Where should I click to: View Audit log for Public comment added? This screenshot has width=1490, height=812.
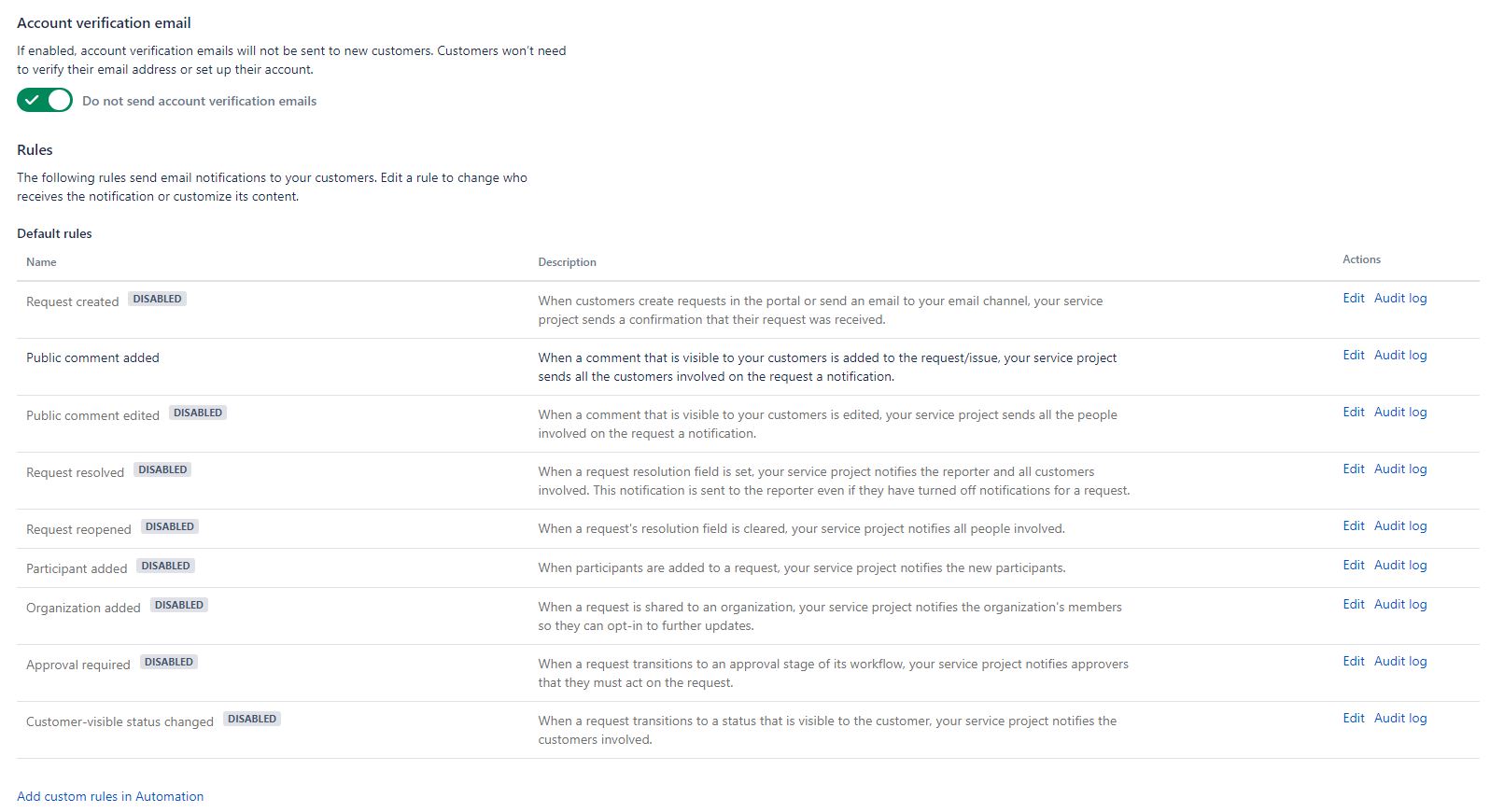click(1400, 355)
